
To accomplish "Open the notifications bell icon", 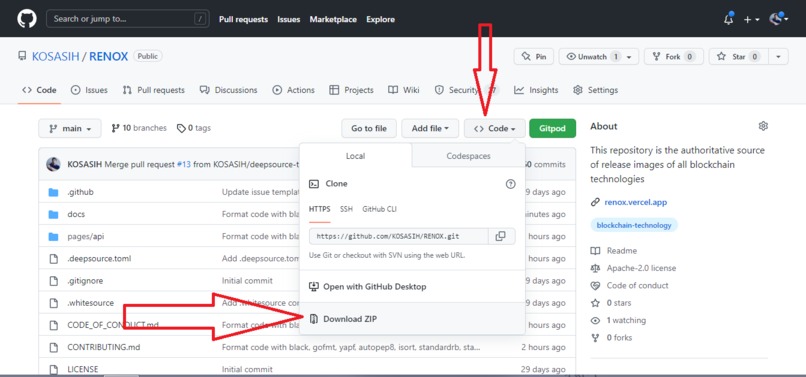I will tap(728, 19).
